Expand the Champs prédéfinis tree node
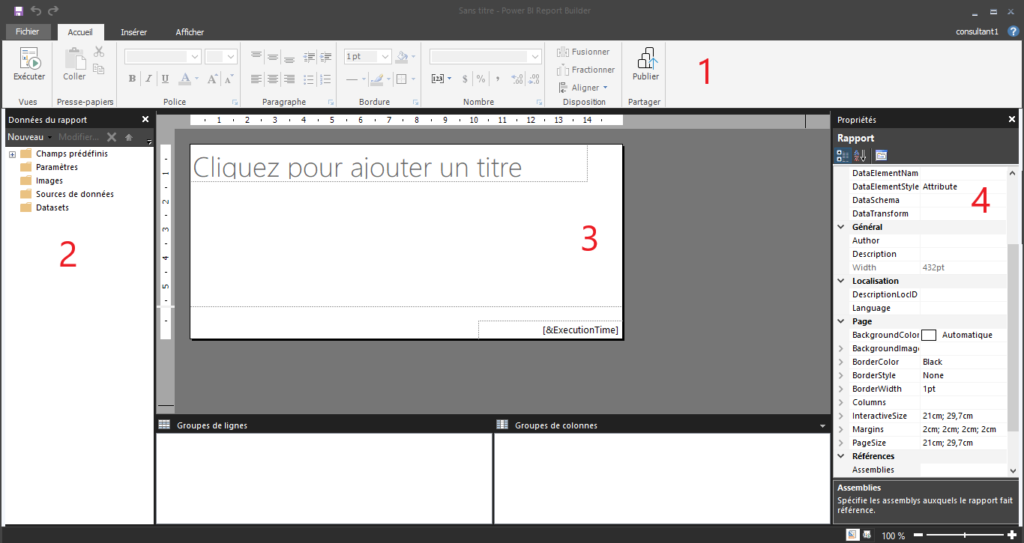The width and height of the screenshot is (1024, 543). tap(12, 154)
